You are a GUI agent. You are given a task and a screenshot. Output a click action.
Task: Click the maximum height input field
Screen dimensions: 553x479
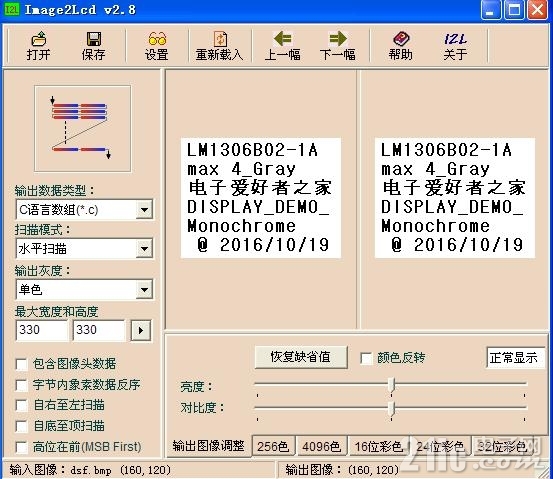99,330
